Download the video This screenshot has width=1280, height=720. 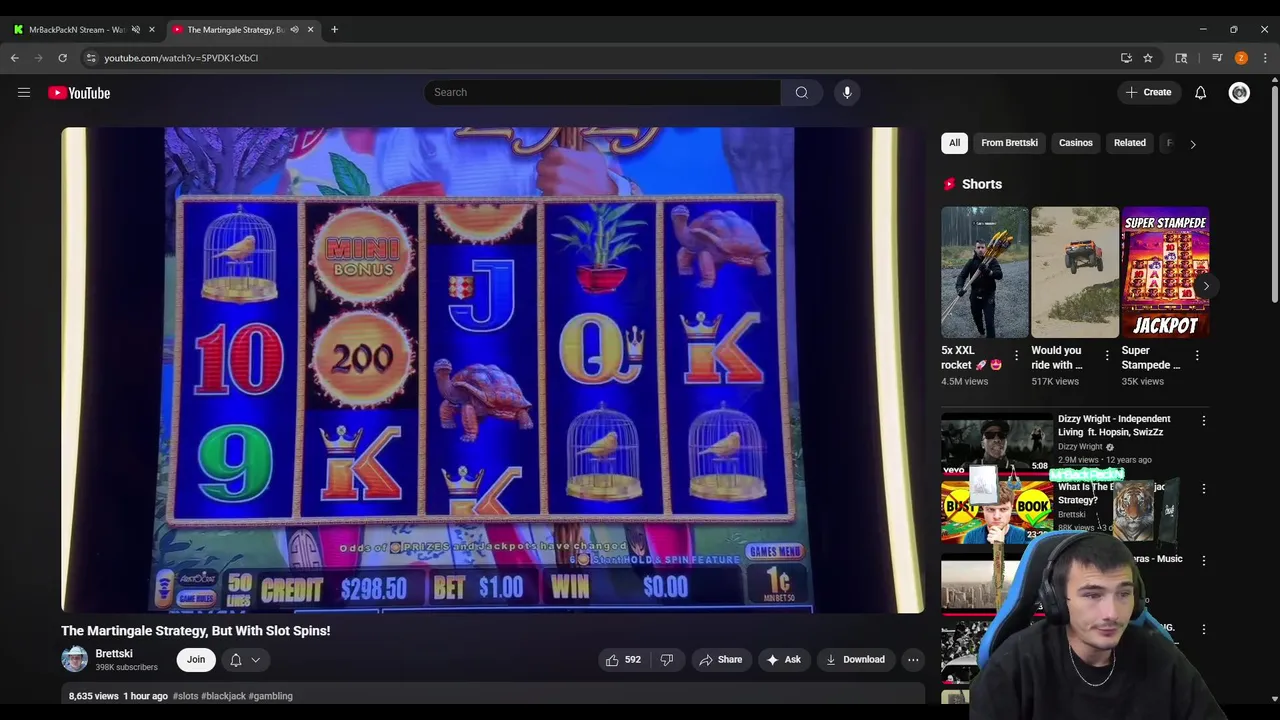[855, 660]
